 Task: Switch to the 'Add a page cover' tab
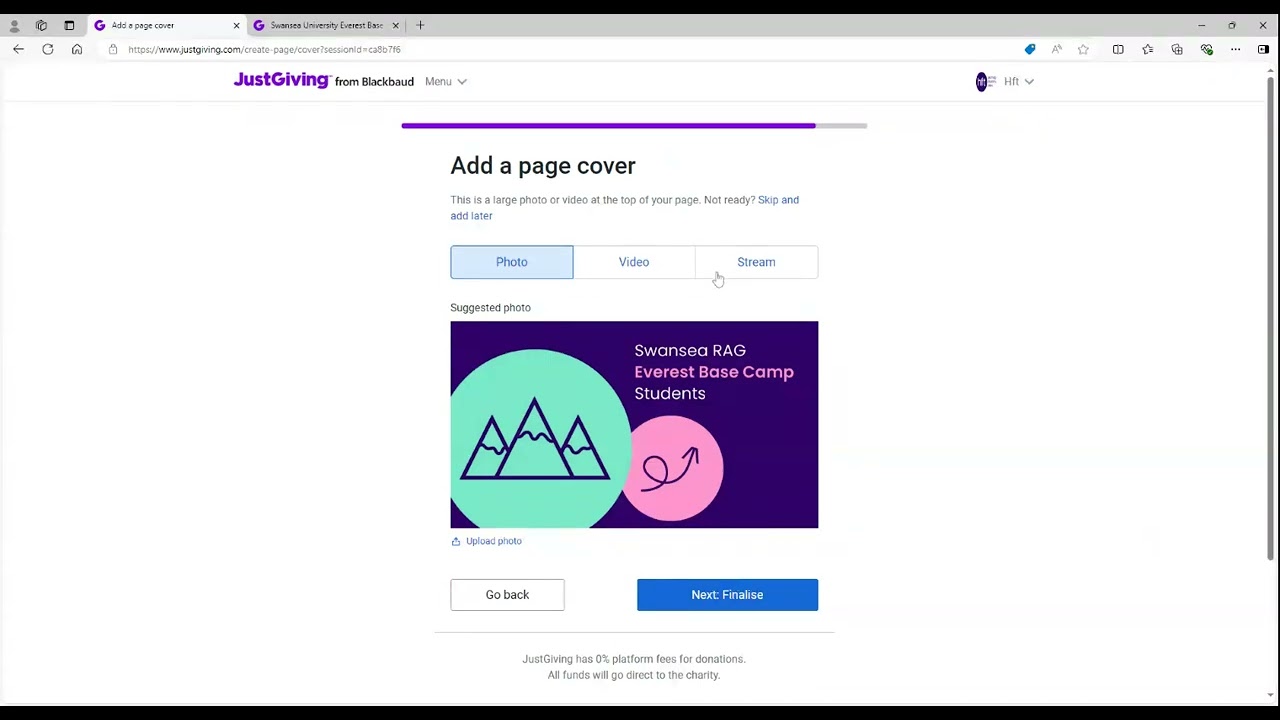coord(167,25)
